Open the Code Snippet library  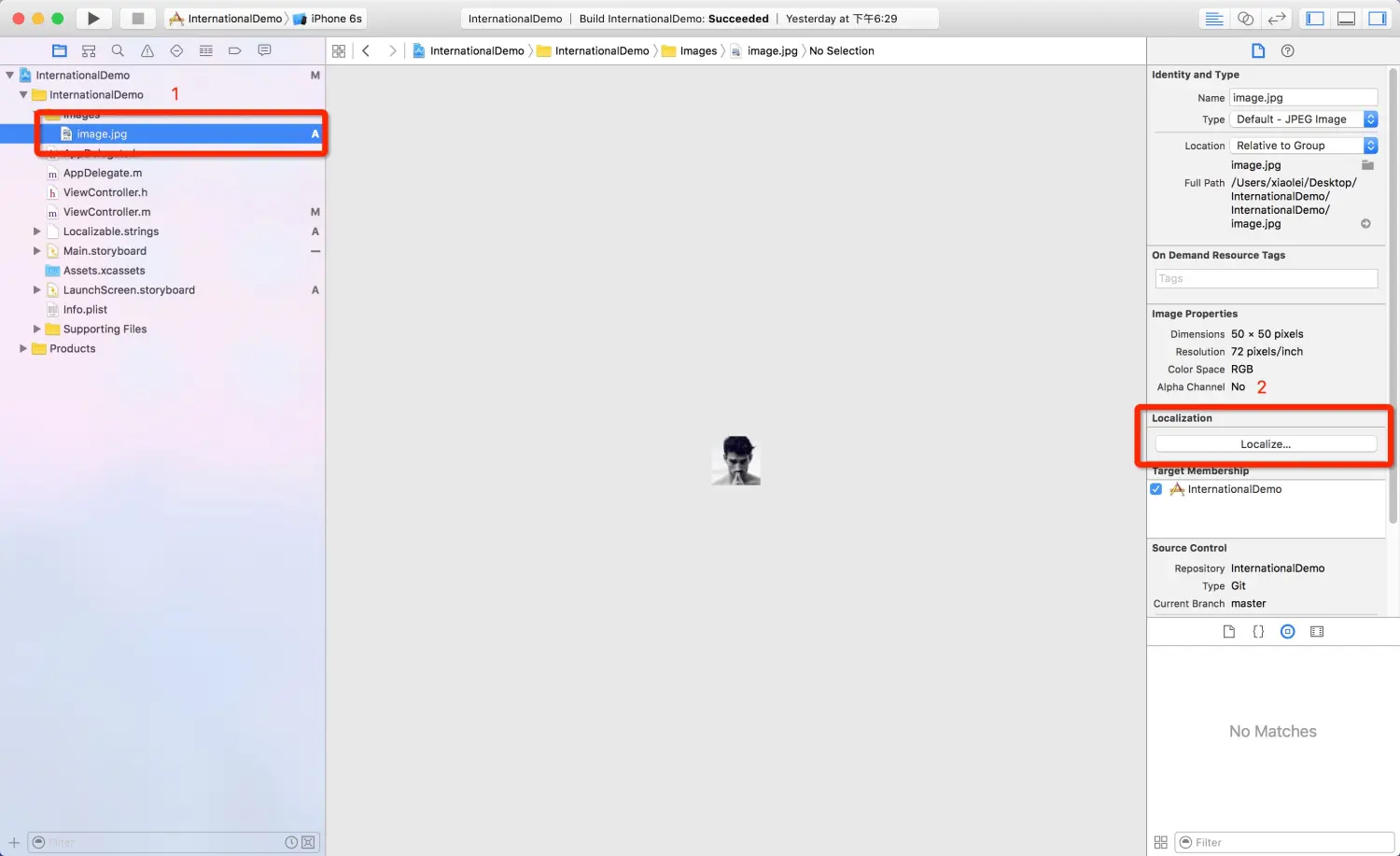click(x=1258, y=632)
